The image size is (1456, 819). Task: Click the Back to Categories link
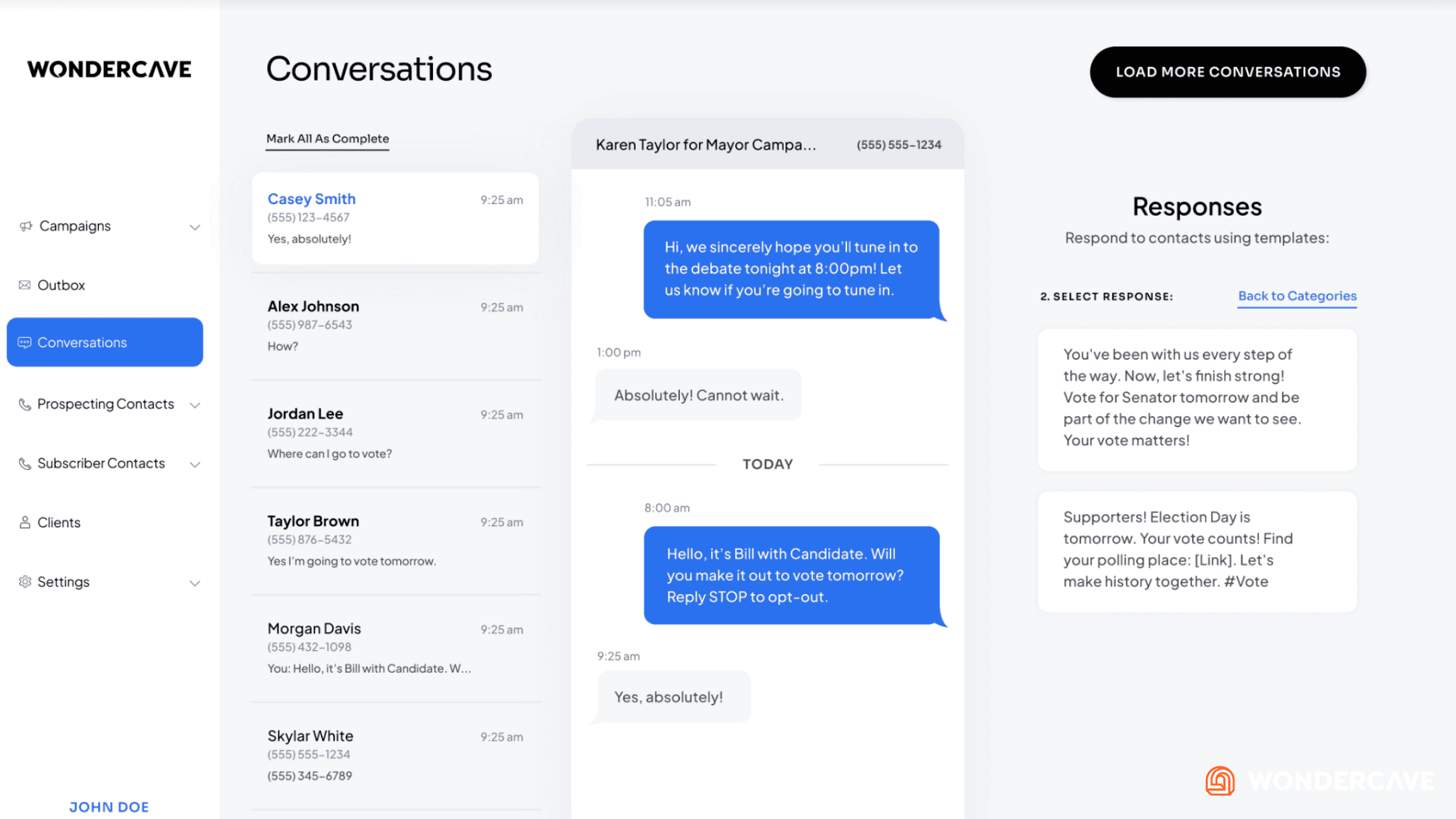[x=1297, y=296]
